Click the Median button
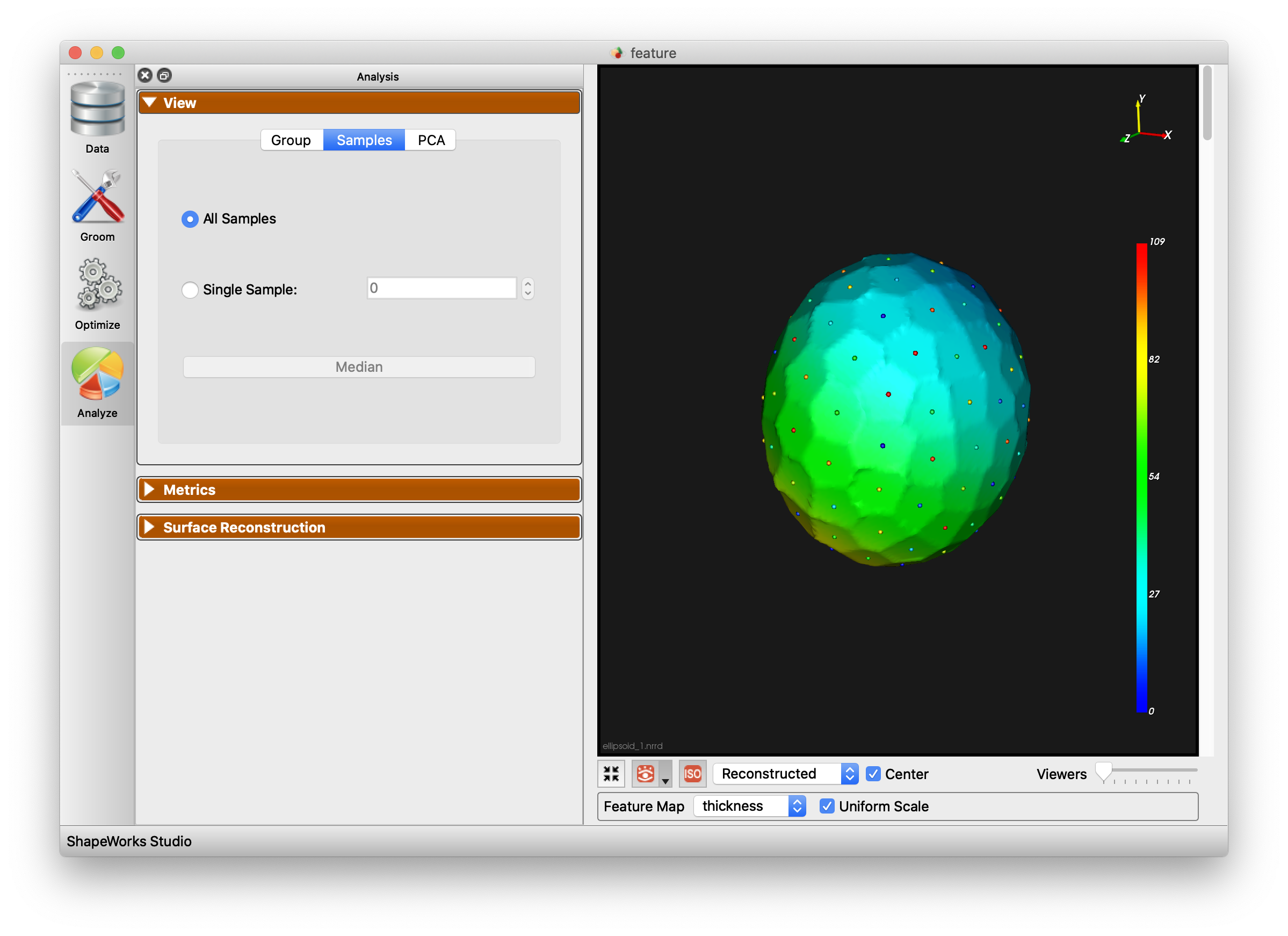Screen dimensions: 1288x936 pos(358,366)
